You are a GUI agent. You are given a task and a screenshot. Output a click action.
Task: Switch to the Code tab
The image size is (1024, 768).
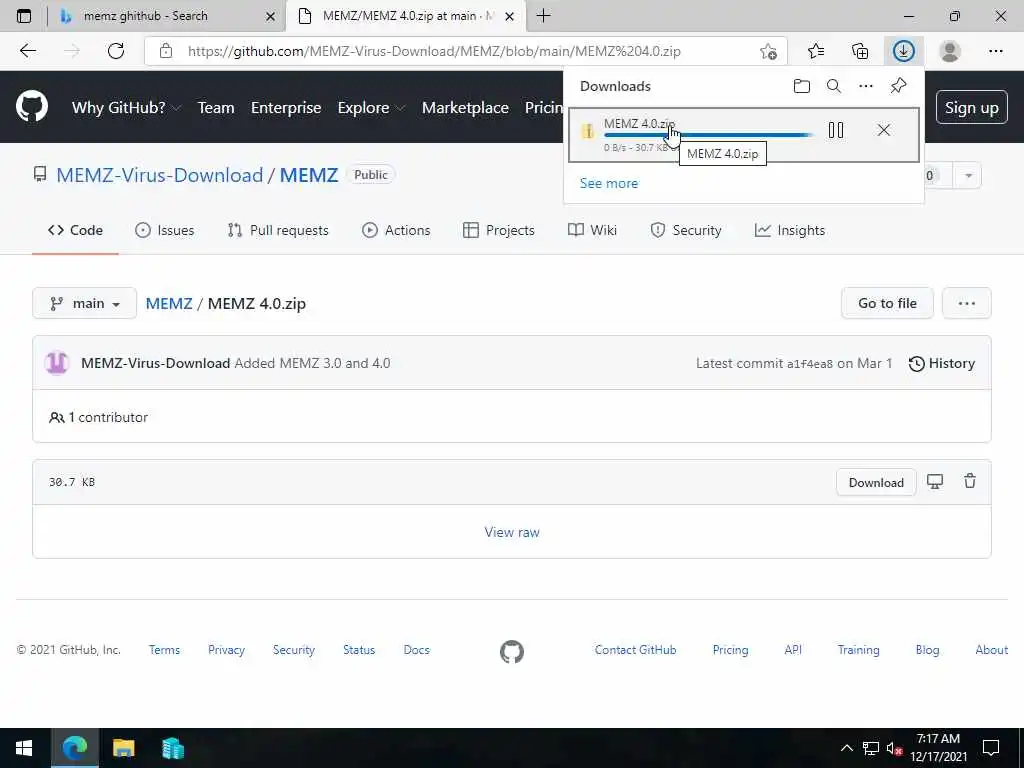(75, 230)
